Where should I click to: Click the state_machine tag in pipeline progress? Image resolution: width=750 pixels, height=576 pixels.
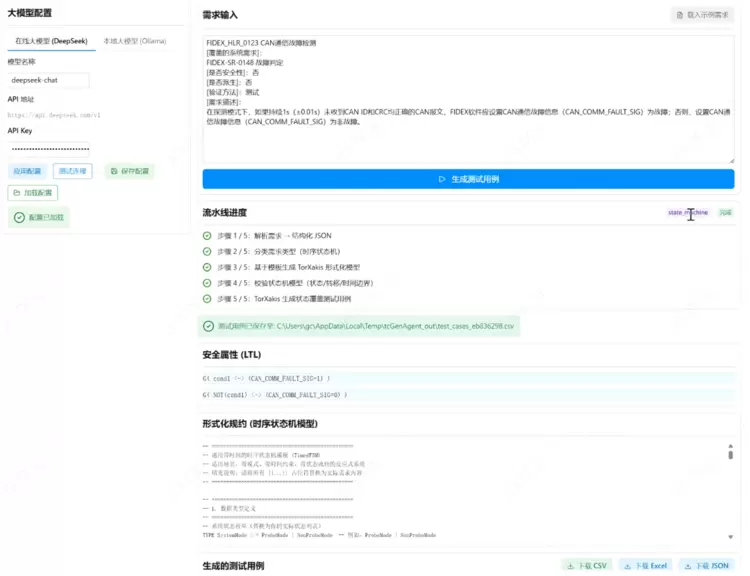coord(688,212)
